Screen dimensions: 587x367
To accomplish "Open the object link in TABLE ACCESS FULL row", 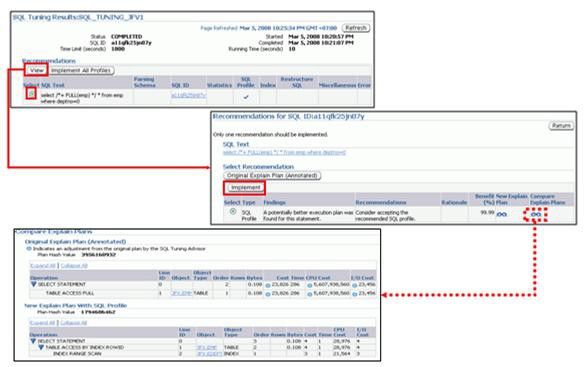I will 182,293.
